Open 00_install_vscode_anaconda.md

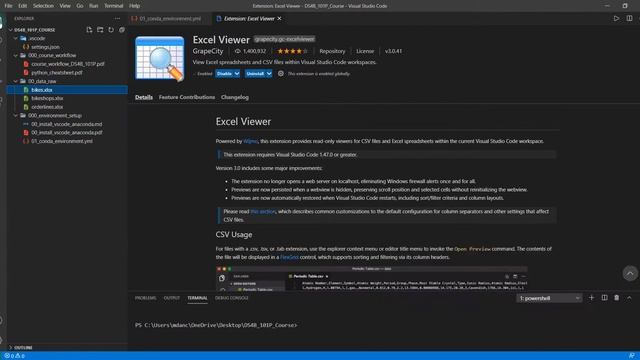click(x=67, y=124)
